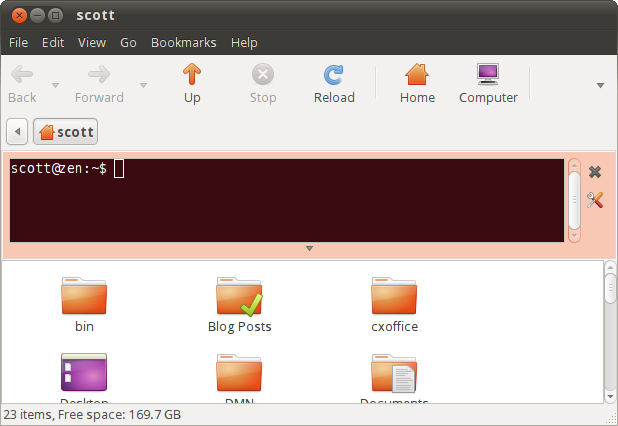Toggle path bar with left arrow button
Viewport: 618px width, 426px height.
tap(17, 132)
